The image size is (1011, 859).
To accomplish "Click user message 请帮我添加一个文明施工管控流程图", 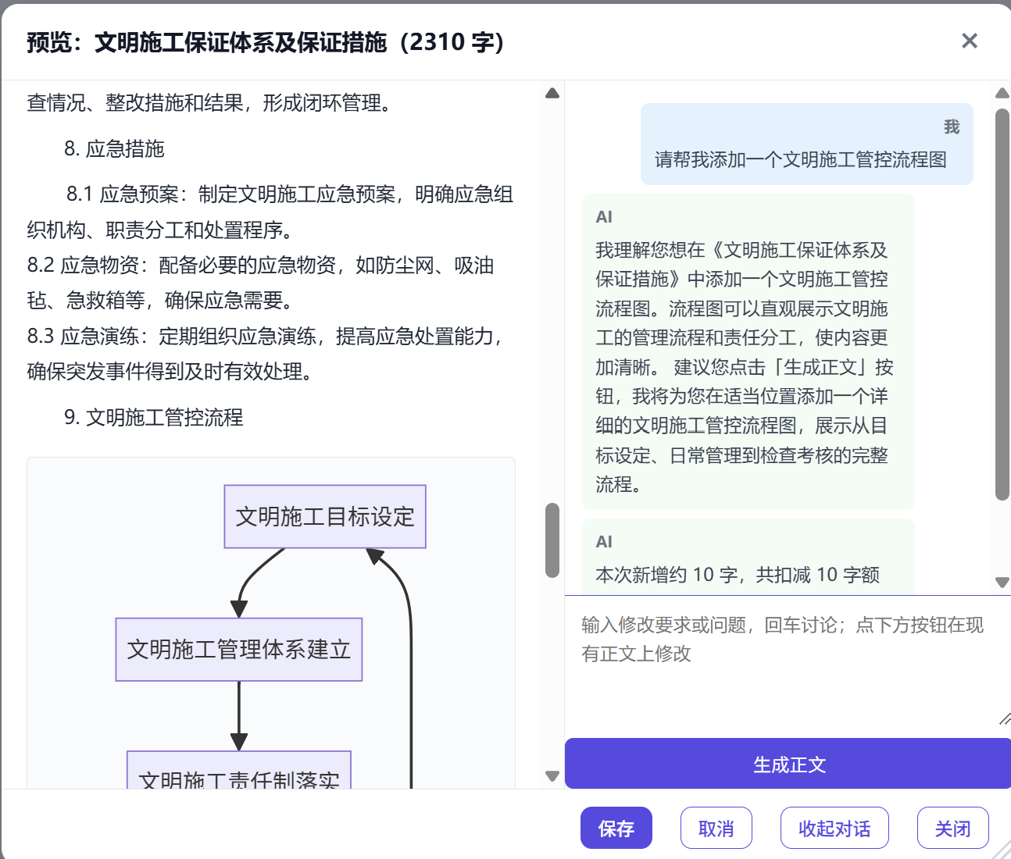I will pos(800,159).
